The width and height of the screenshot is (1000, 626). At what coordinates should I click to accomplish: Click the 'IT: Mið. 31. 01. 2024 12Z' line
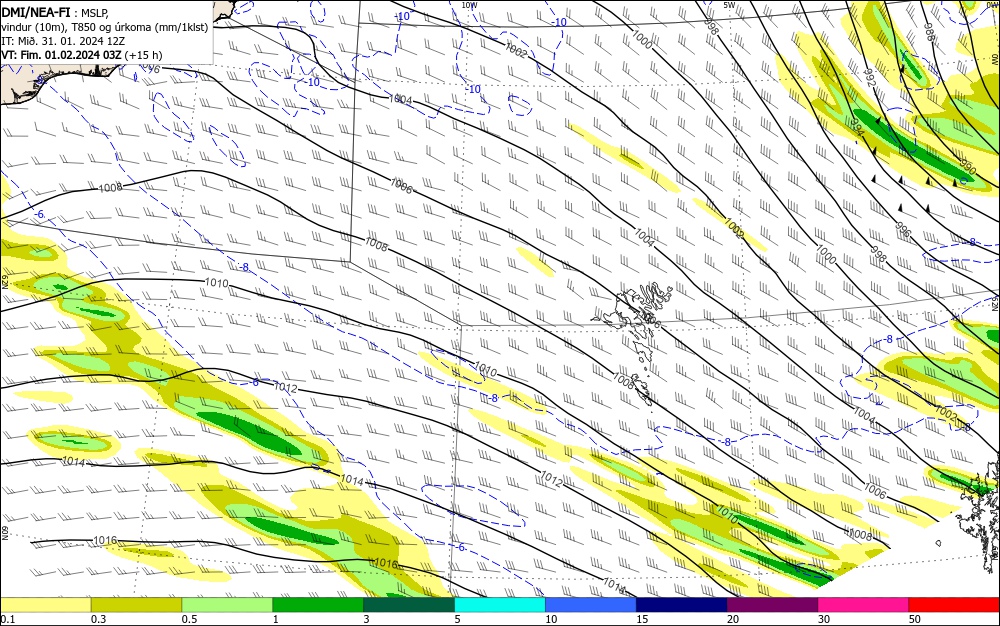point(63,40)
